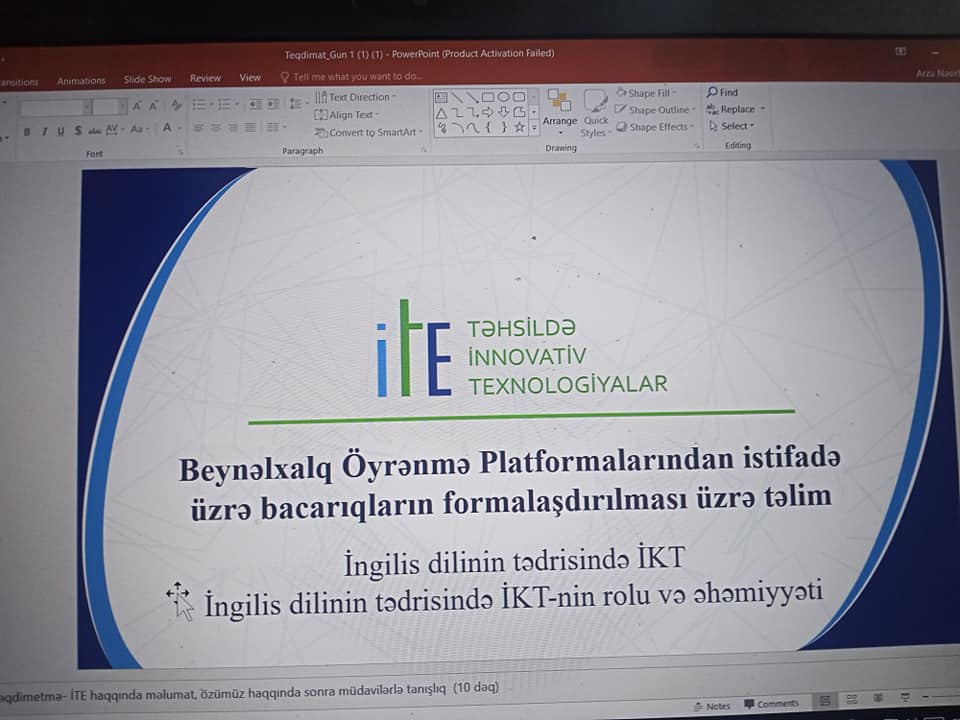Click the zoom out minus button
The image size is (960, 720).
(x=927, y=697)
